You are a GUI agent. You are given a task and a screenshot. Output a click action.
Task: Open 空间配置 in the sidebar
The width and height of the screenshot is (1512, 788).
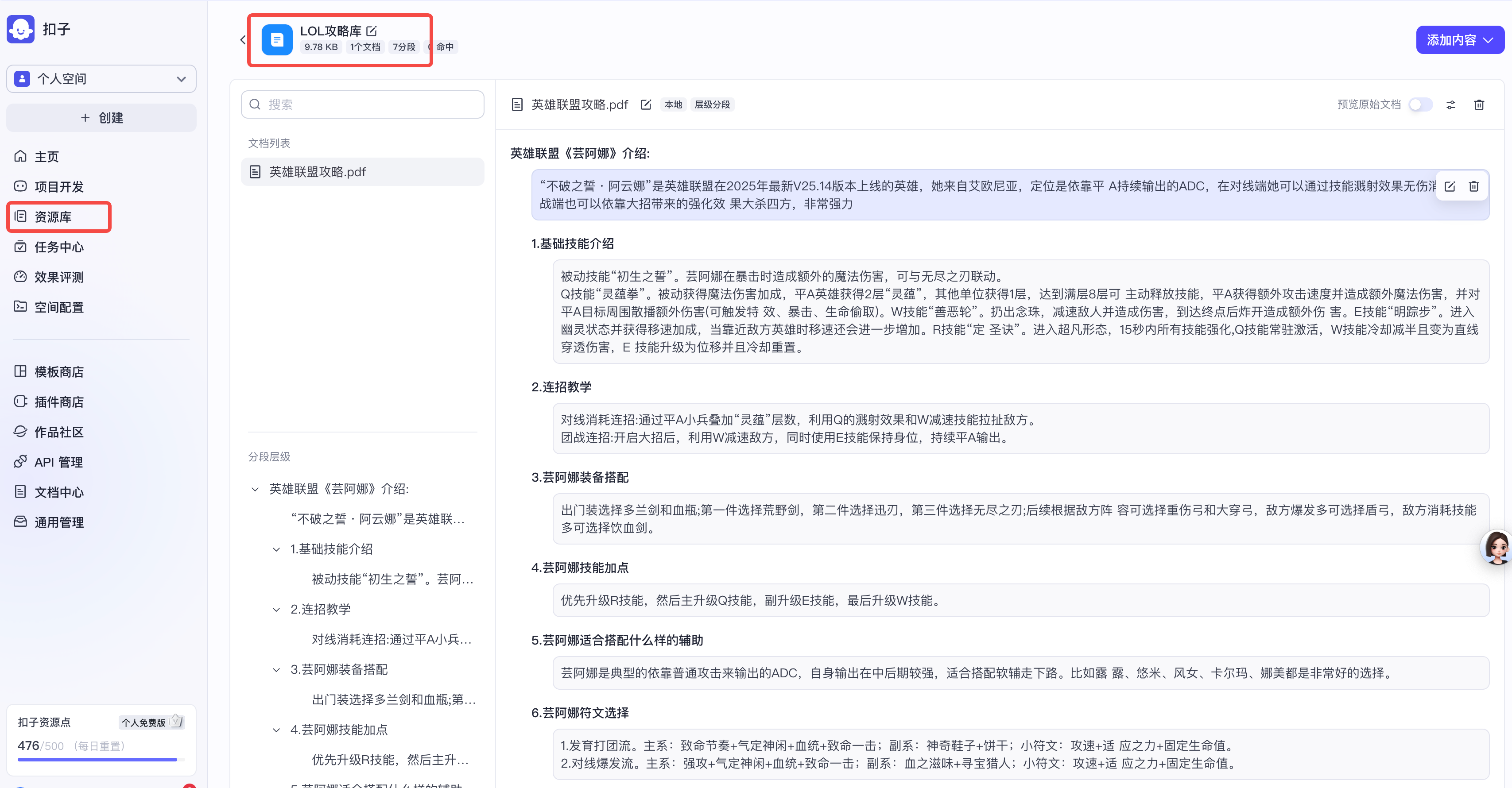(x=59, y=307)
